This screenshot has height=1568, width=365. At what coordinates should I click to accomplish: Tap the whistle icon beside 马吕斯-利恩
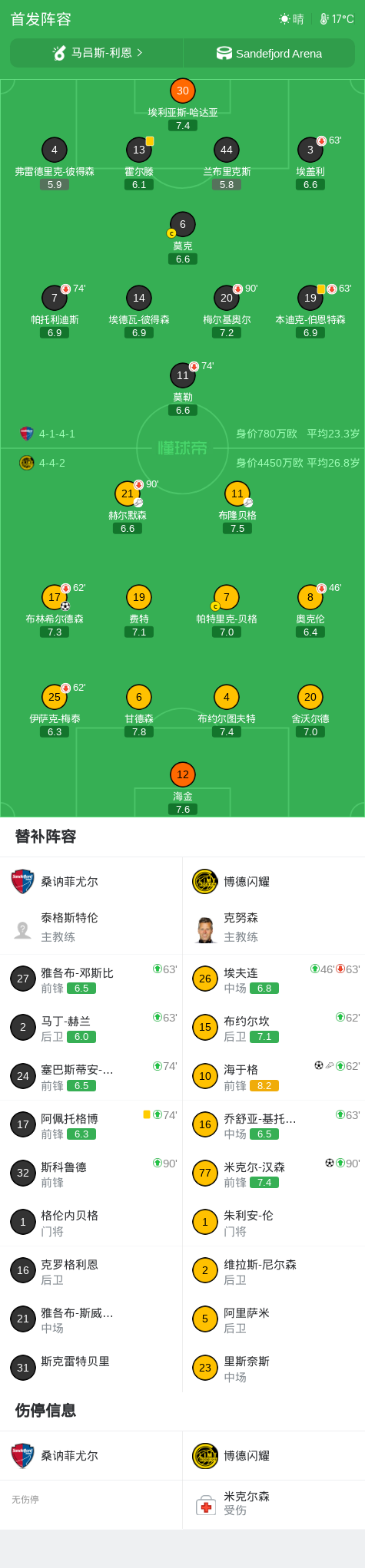tap(59, 53)
